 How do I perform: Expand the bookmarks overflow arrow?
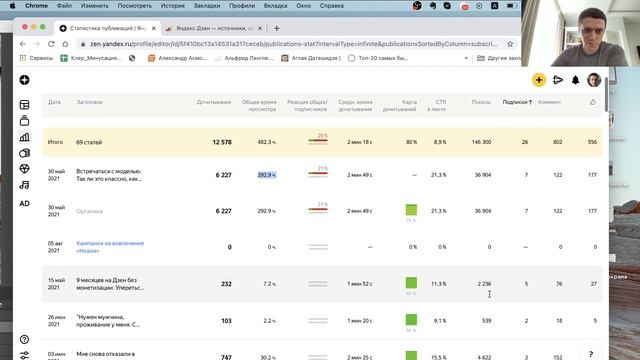click(x=466, y=58)
